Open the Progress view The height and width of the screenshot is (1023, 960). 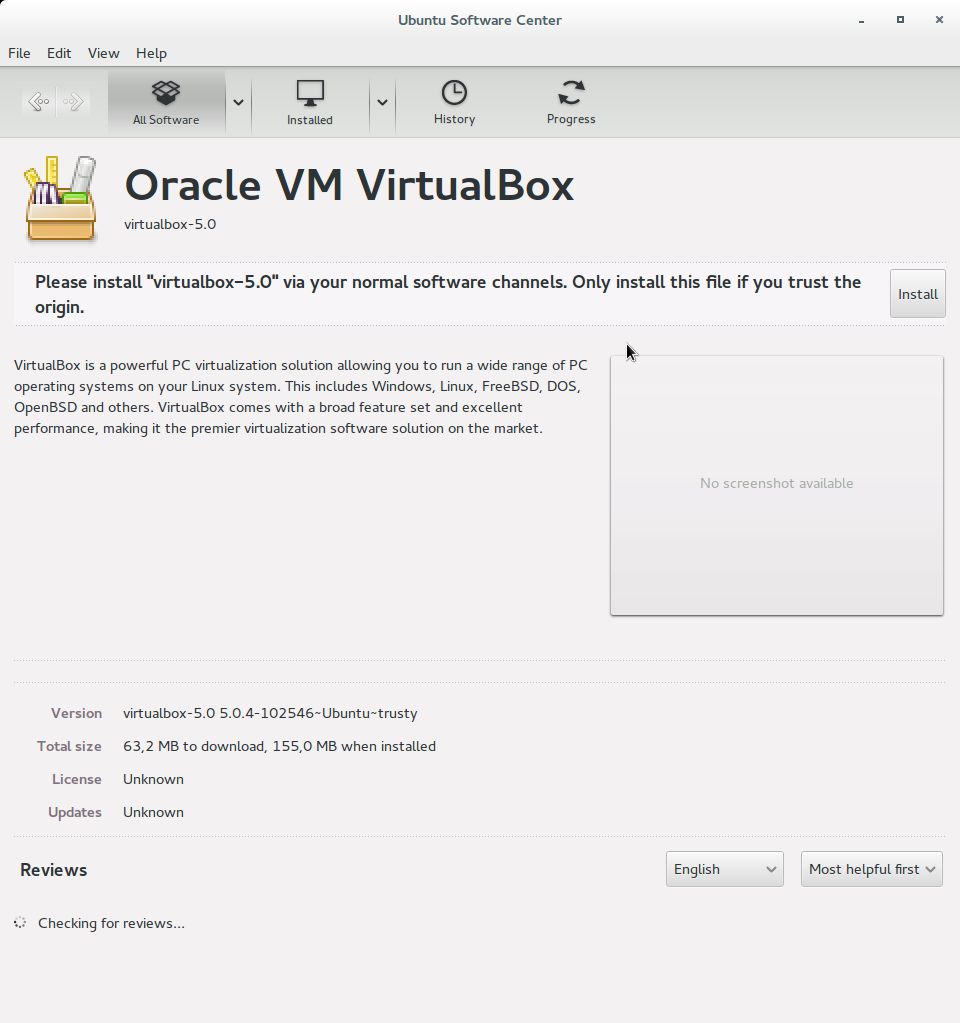571,102
